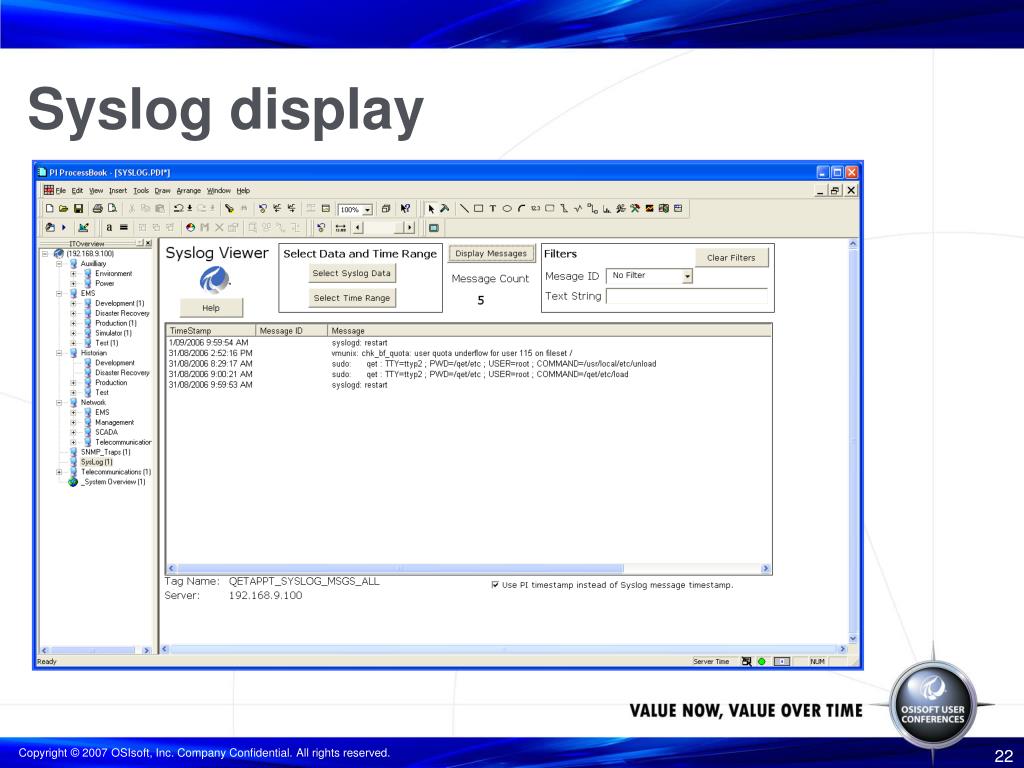Click the context Help arrow-question icon
Viewport: 1024px width, 768px height.
click(x=406, y=209)
